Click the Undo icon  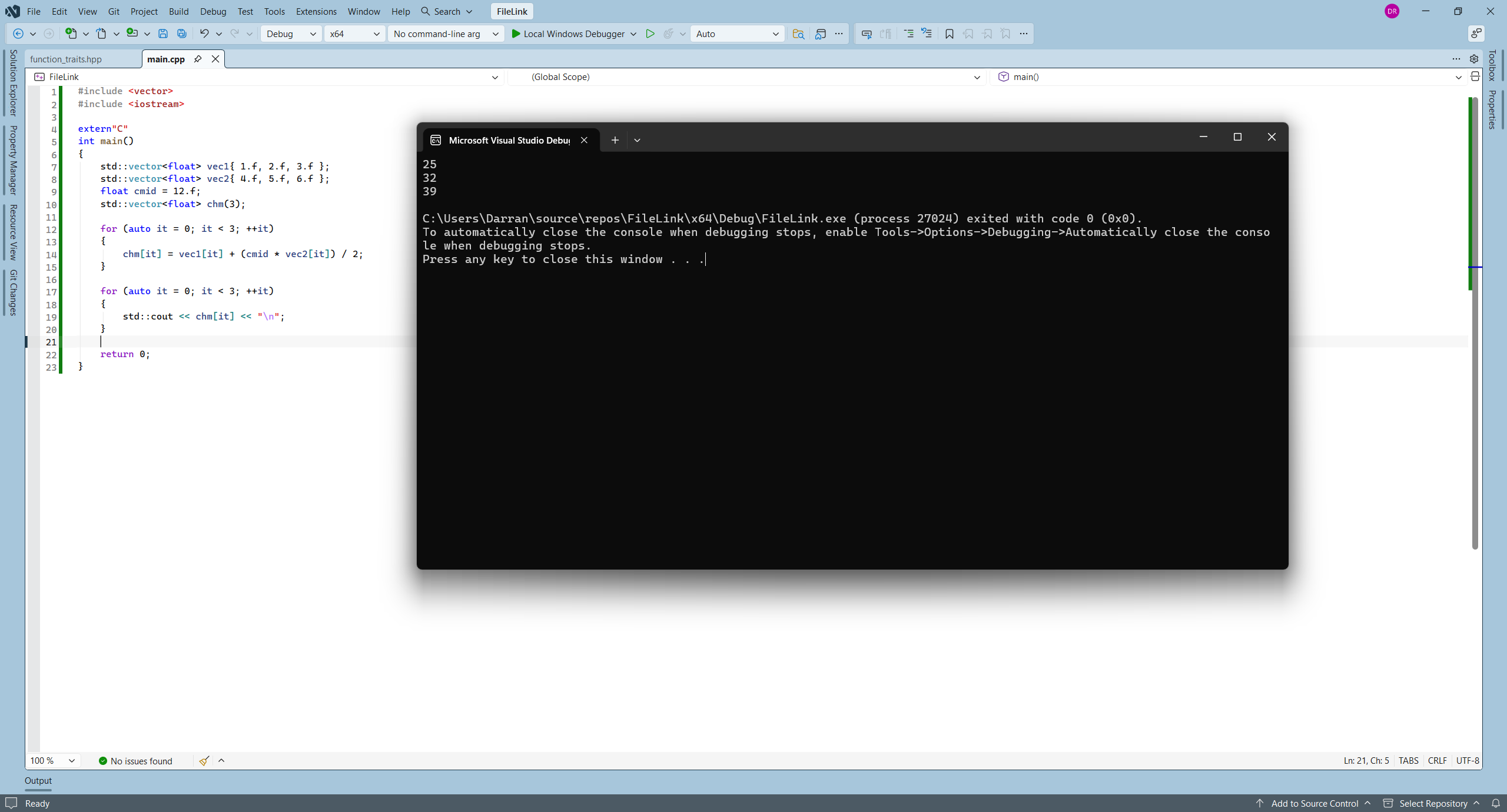pos(204,34)
